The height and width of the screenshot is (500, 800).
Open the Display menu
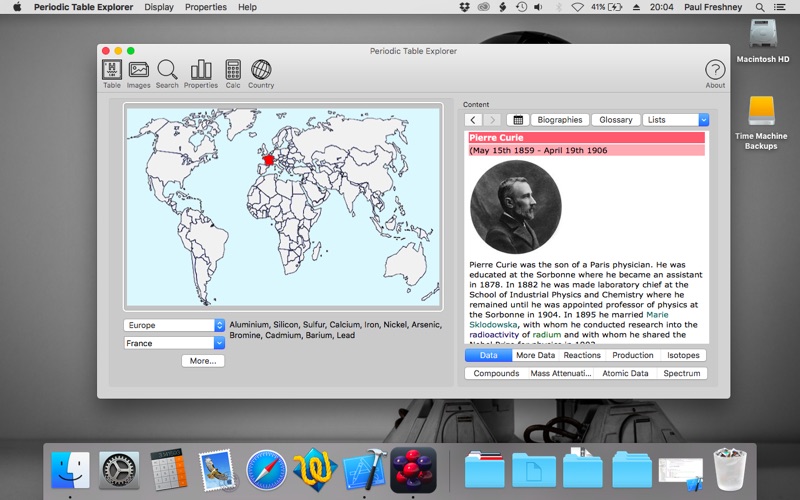(x=159, y=7)
